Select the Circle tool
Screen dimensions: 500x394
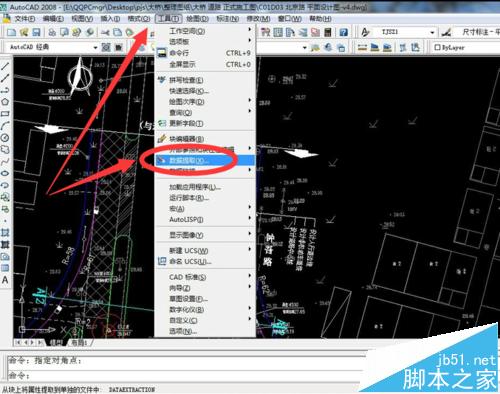[x=5, y=138]
